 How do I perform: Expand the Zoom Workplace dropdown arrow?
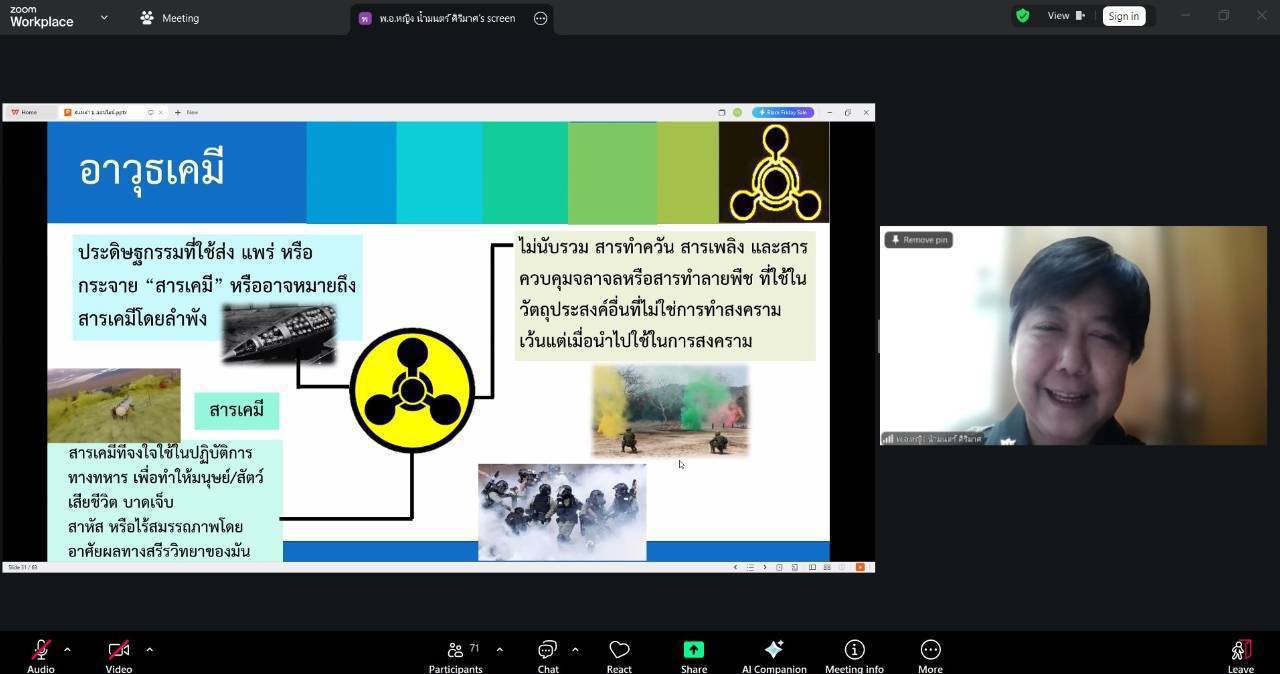pyautogui.click(x=104, y=17)
